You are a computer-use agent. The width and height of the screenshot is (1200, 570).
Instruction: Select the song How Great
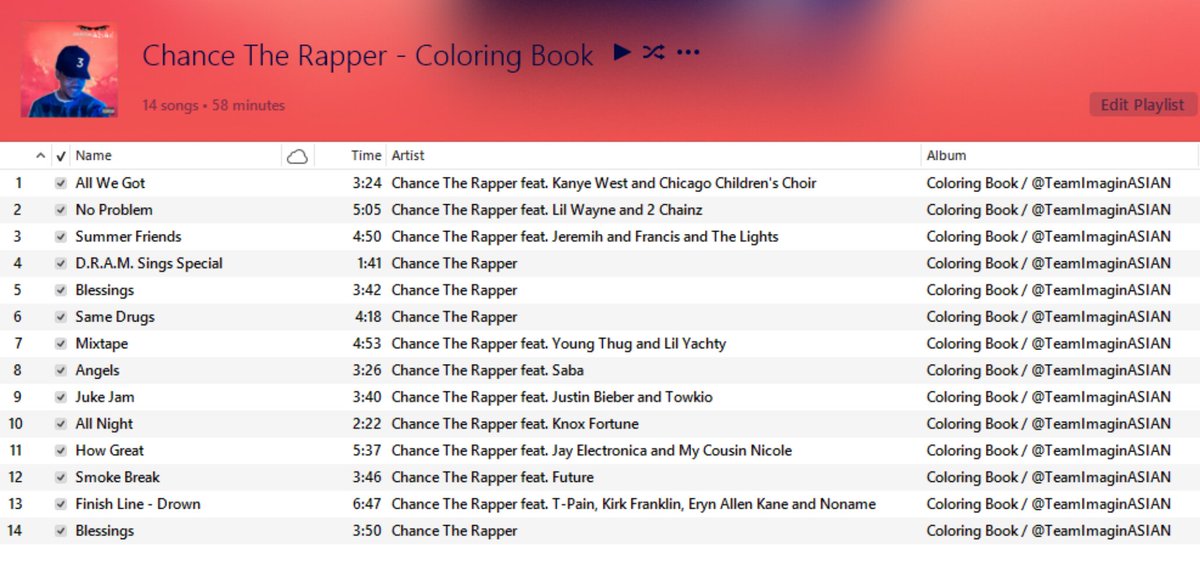click(x=110, y=451)
